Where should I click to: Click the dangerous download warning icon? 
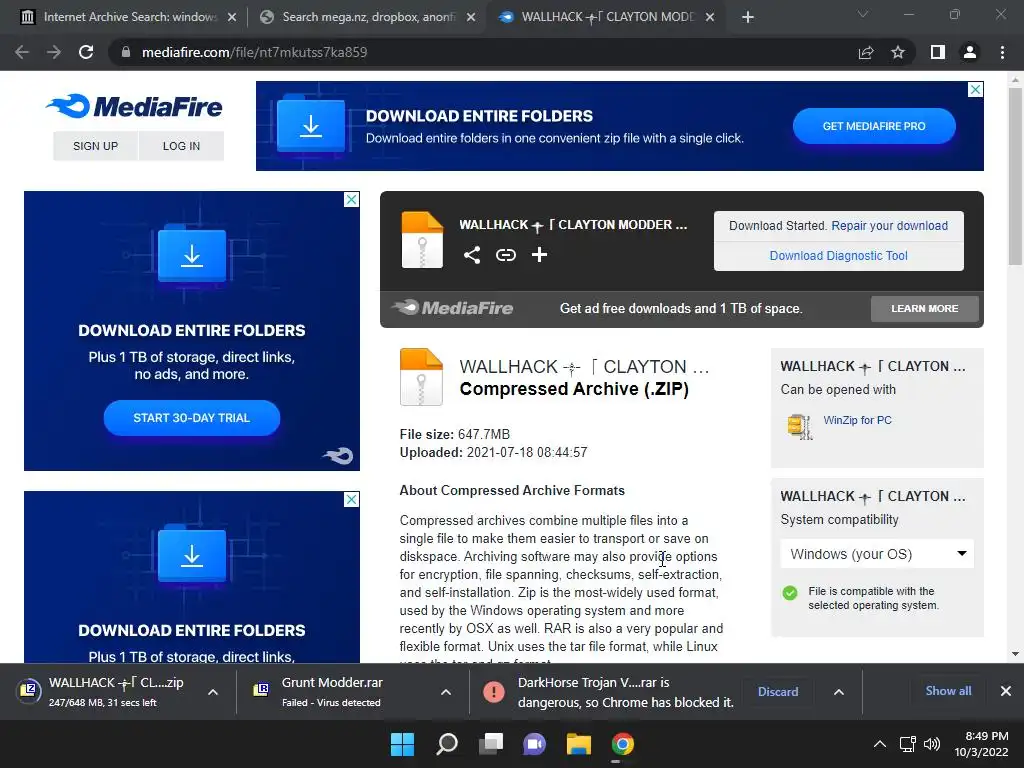coord(494,692)
